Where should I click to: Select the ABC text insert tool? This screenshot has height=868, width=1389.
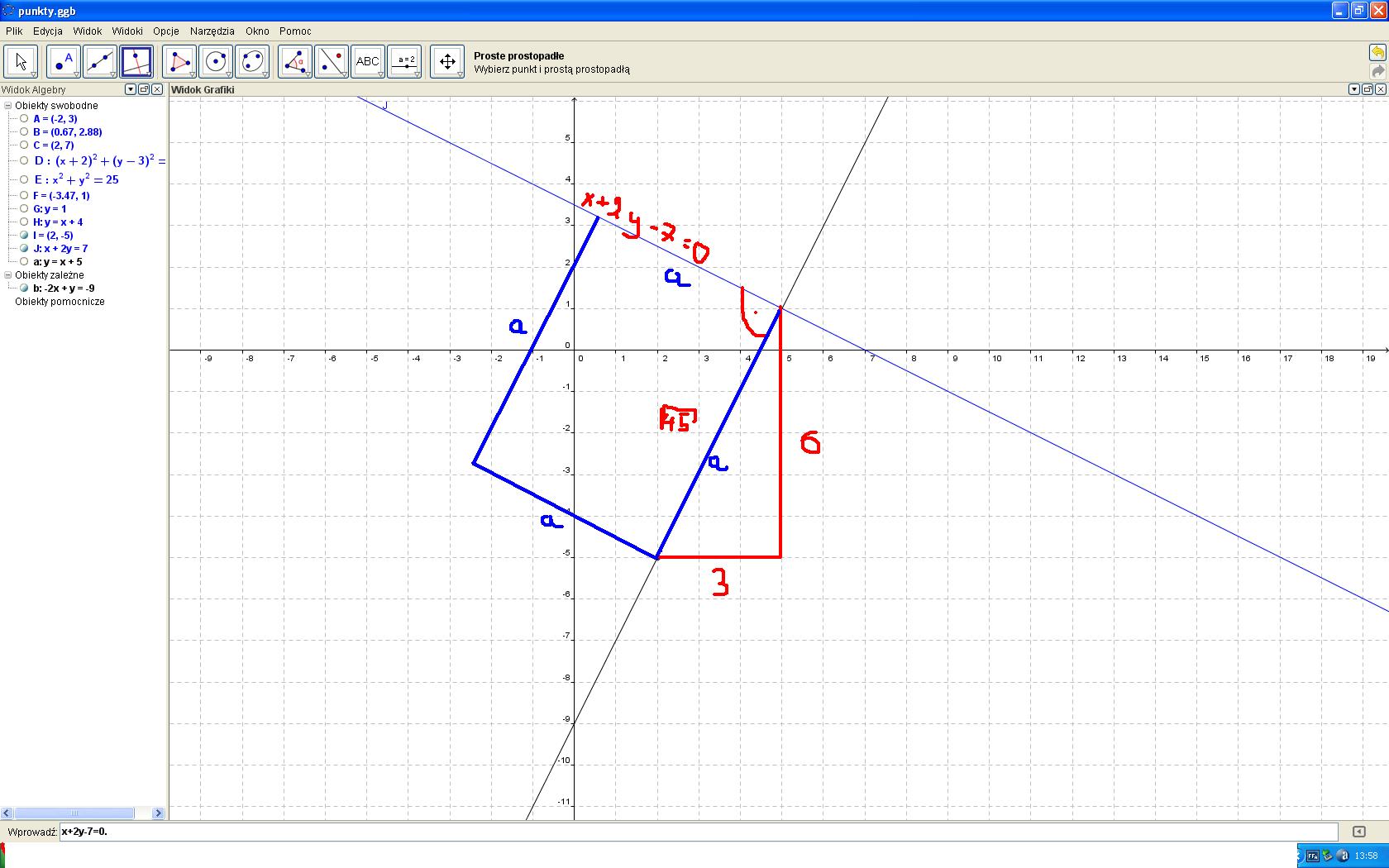tap(367, 62)
